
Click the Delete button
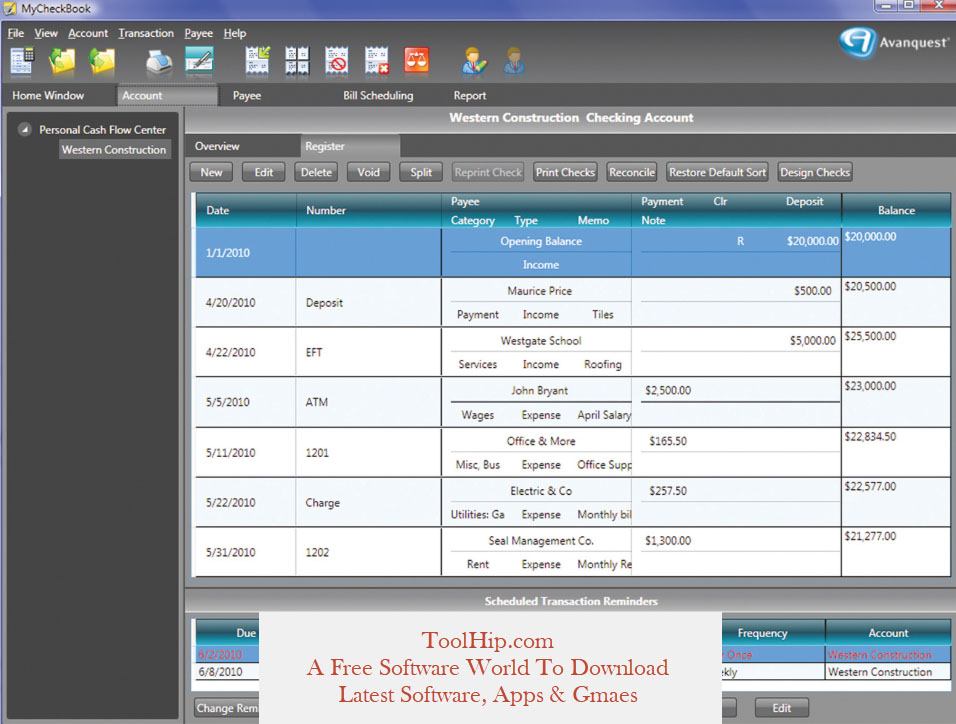click(x=316, y=173)
